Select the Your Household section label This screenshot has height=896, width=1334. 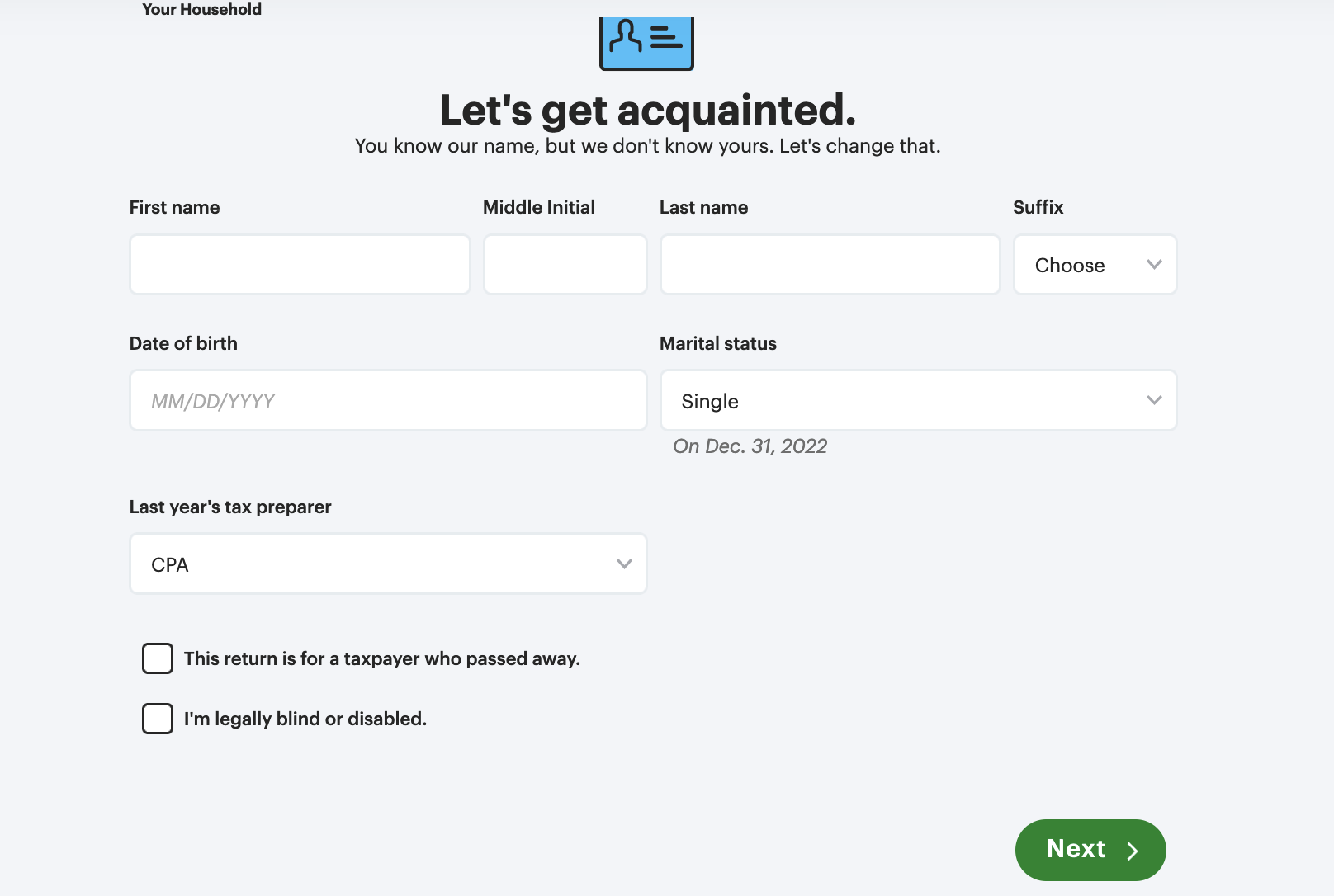click(x=201, y=10)
